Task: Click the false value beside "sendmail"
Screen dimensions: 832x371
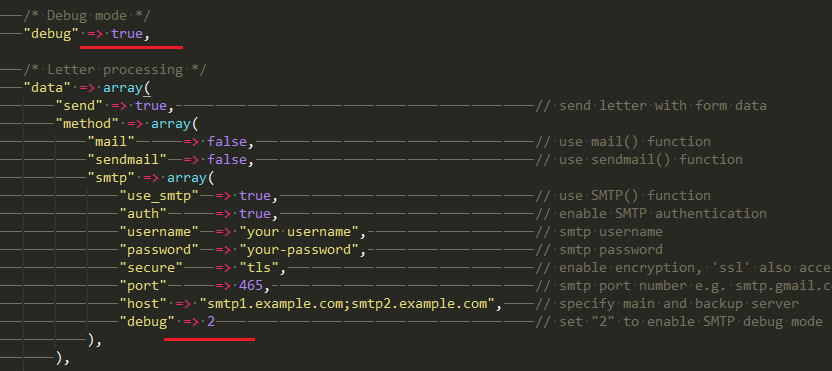Action: (x=227, y=160)
